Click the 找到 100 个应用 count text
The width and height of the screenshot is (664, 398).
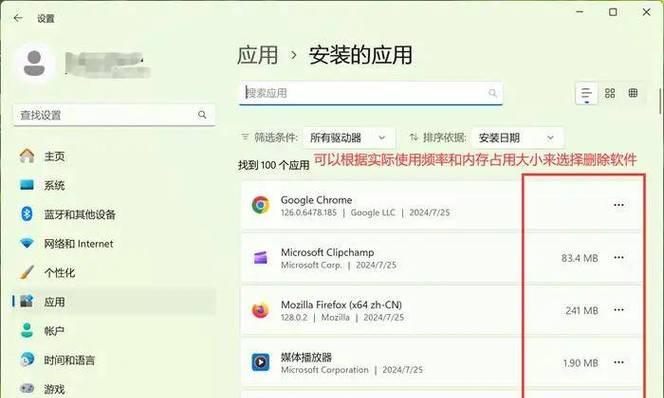274,165
